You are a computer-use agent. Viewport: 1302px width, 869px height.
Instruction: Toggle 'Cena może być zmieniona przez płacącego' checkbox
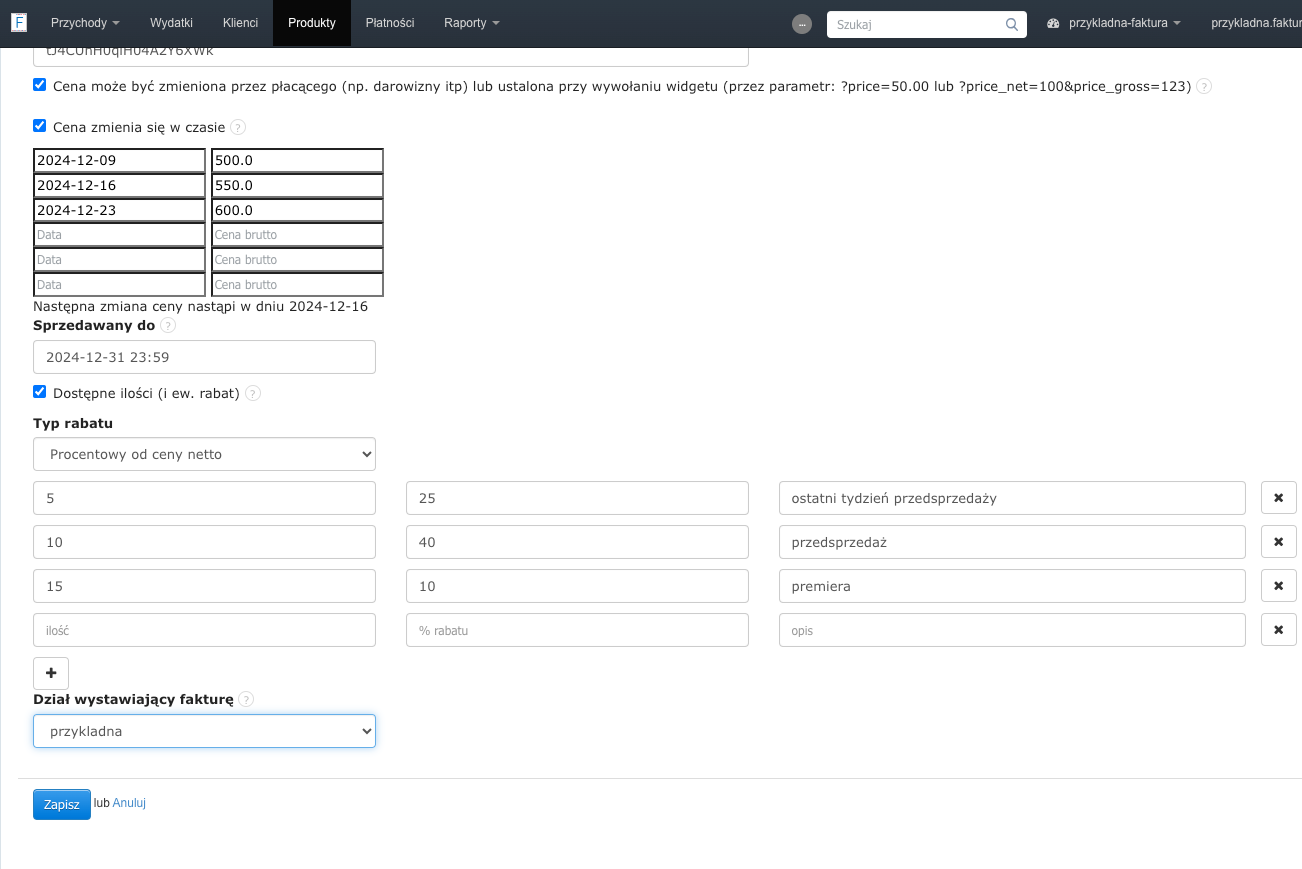point(40,85)
